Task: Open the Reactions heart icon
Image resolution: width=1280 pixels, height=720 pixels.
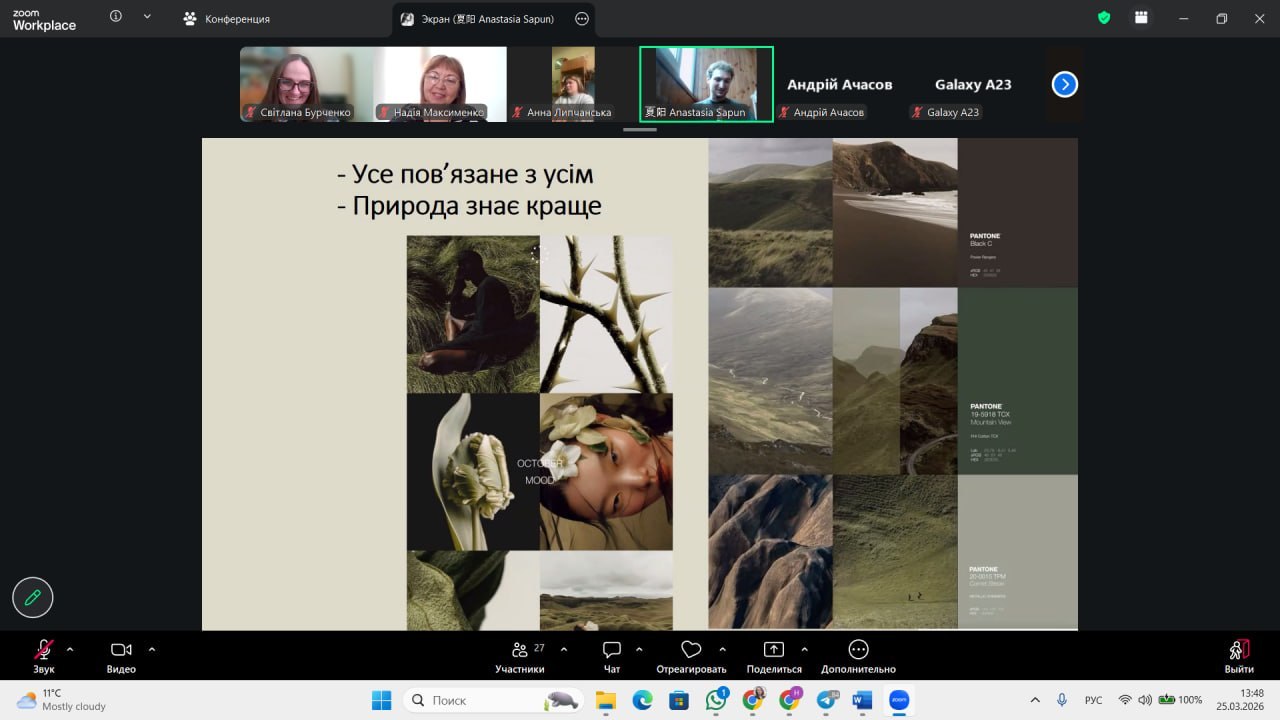Action: [x=690, y=656]
